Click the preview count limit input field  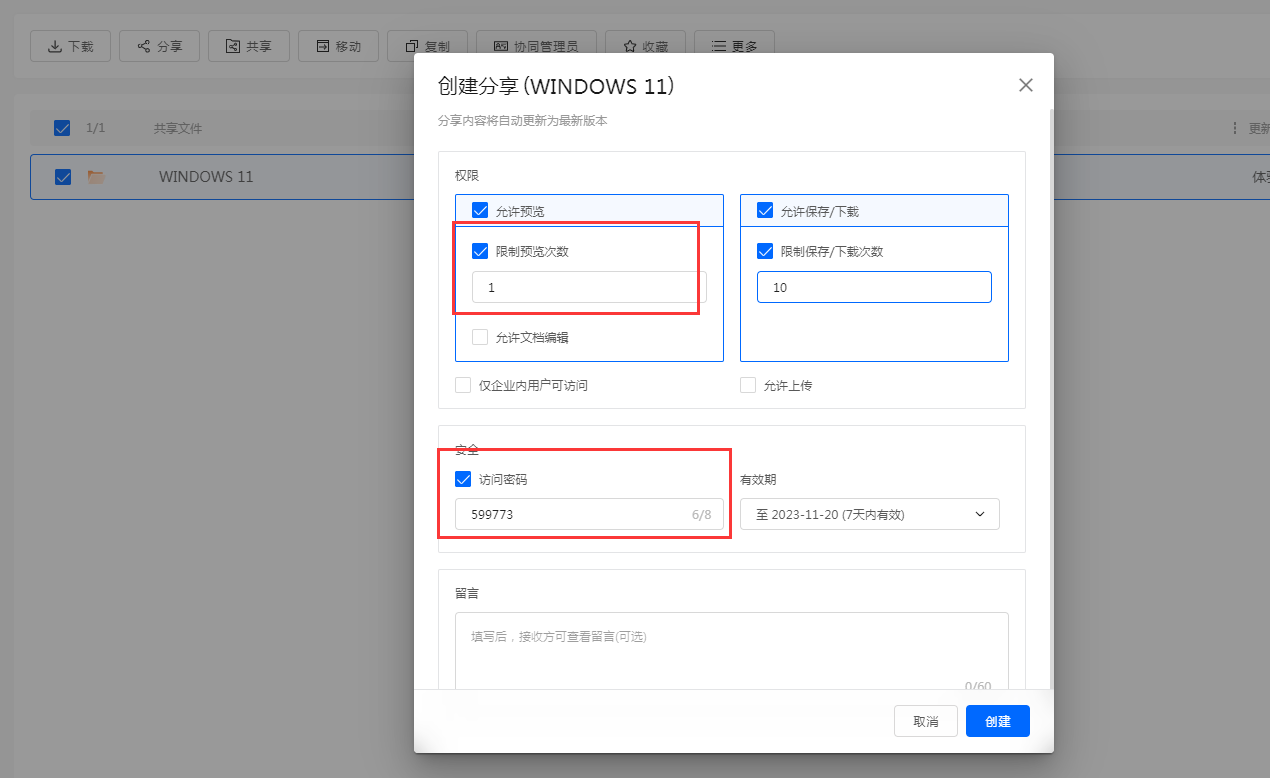[589, 287]
